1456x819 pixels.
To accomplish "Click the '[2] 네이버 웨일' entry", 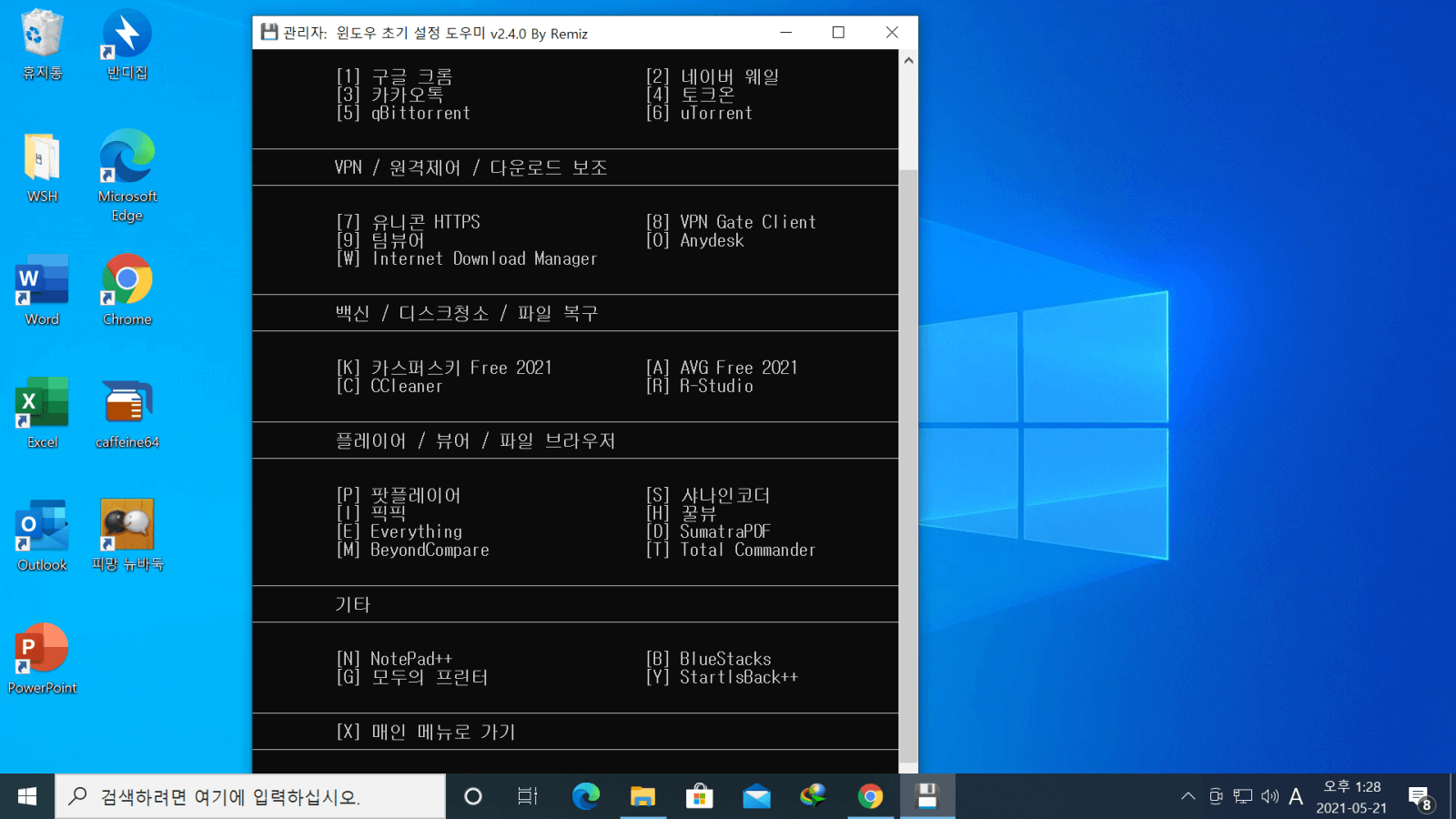I will (x=713, y=76).
